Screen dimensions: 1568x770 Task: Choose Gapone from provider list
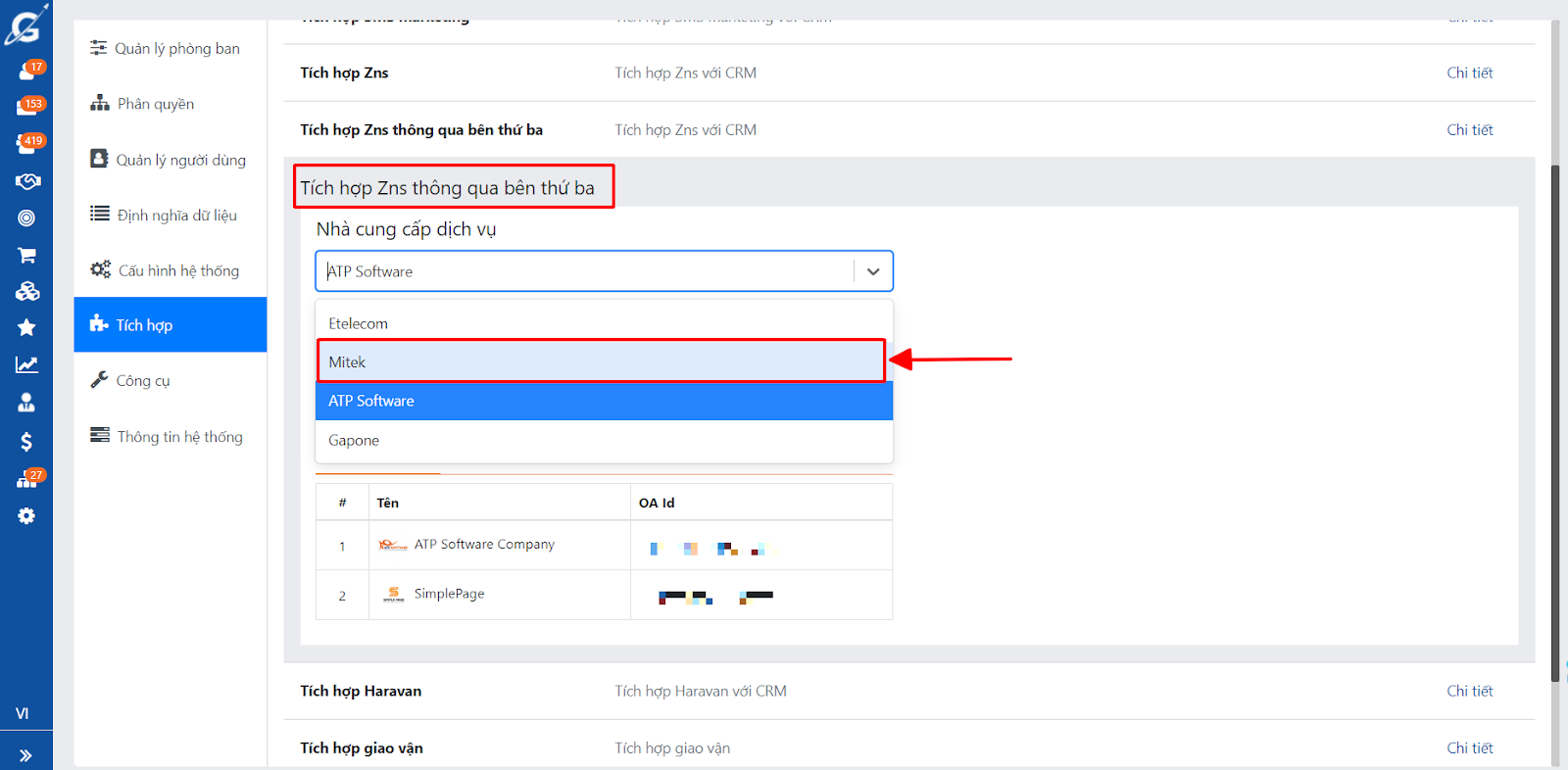tap(604, 440)
